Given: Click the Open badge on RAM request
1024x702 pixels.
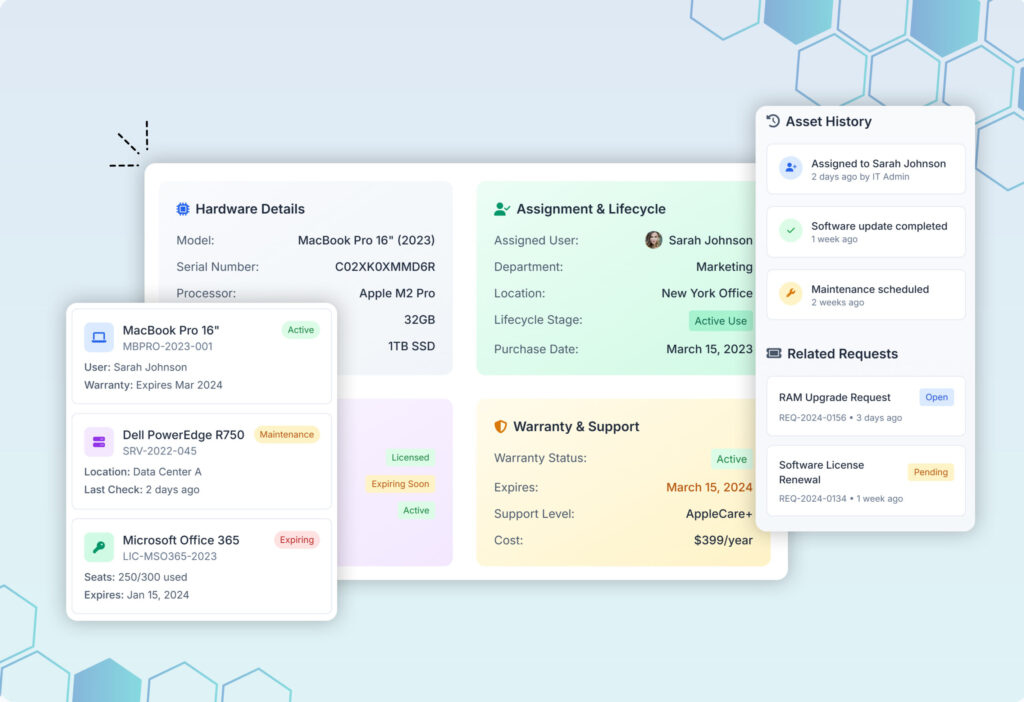Looking at the screenshot, I should point(936,397).
